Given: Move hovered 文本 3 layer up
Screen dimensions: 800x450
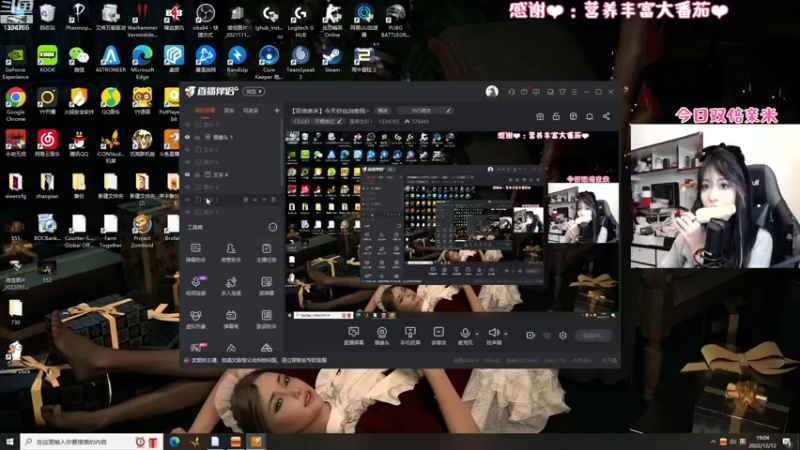Looking at the screenshot, I should 255,199.
